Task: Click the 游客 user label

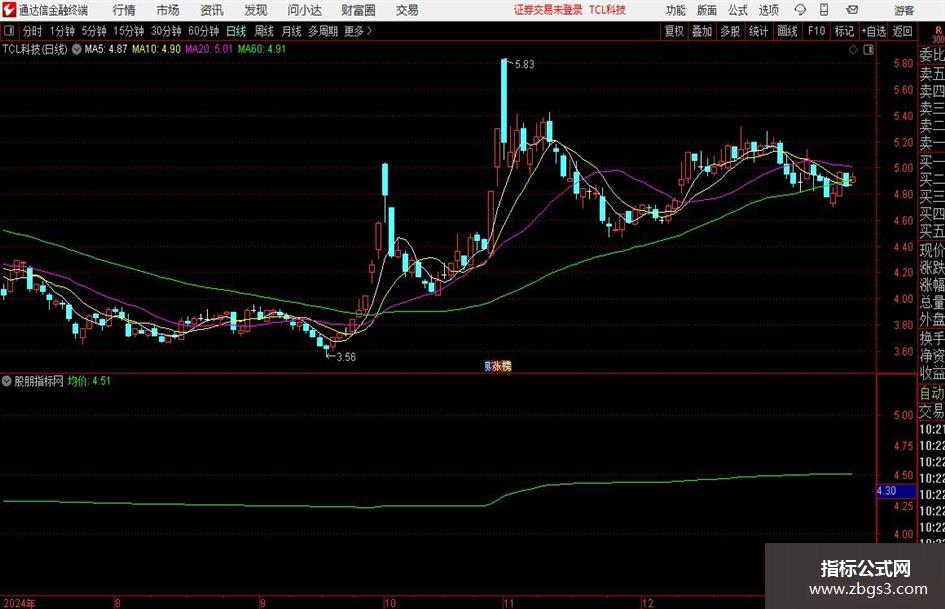Action: 904,10
